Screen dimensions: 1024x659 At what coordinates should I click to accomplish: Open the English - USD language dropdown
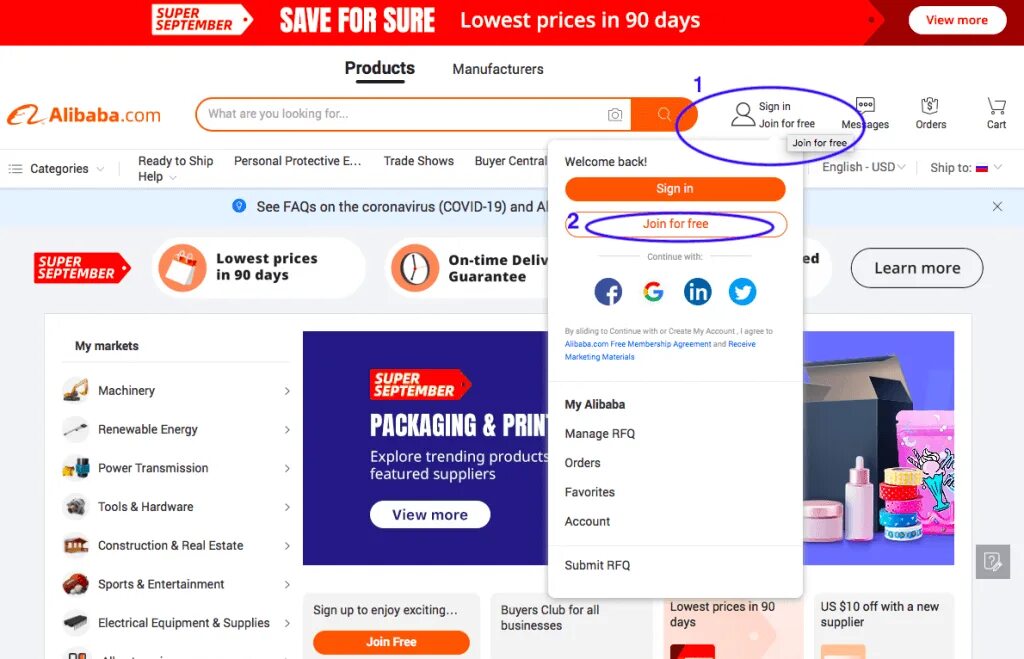(x=863, y=167)
